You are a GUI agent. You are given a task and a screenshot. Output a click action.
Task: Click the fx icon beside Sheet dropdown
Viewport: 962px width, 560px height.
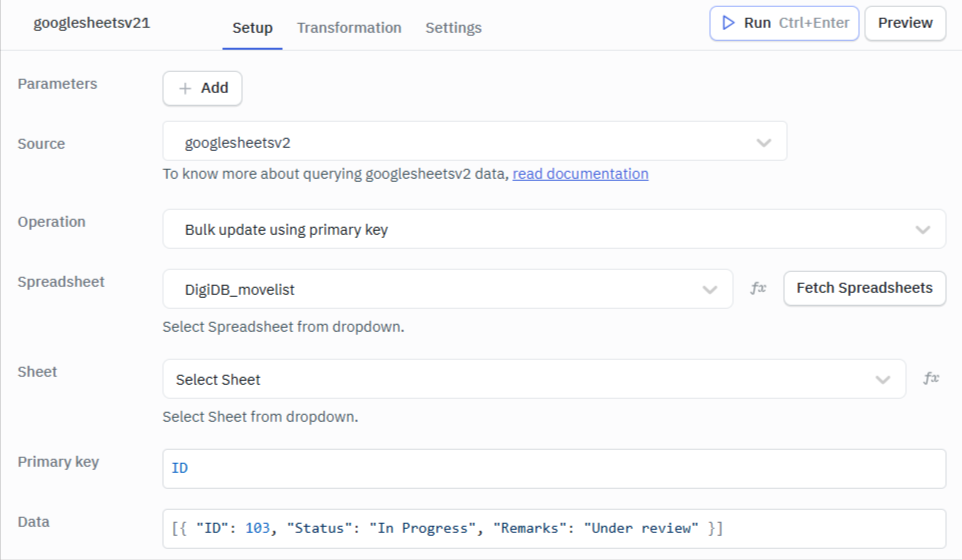click(x=931, y=379)
